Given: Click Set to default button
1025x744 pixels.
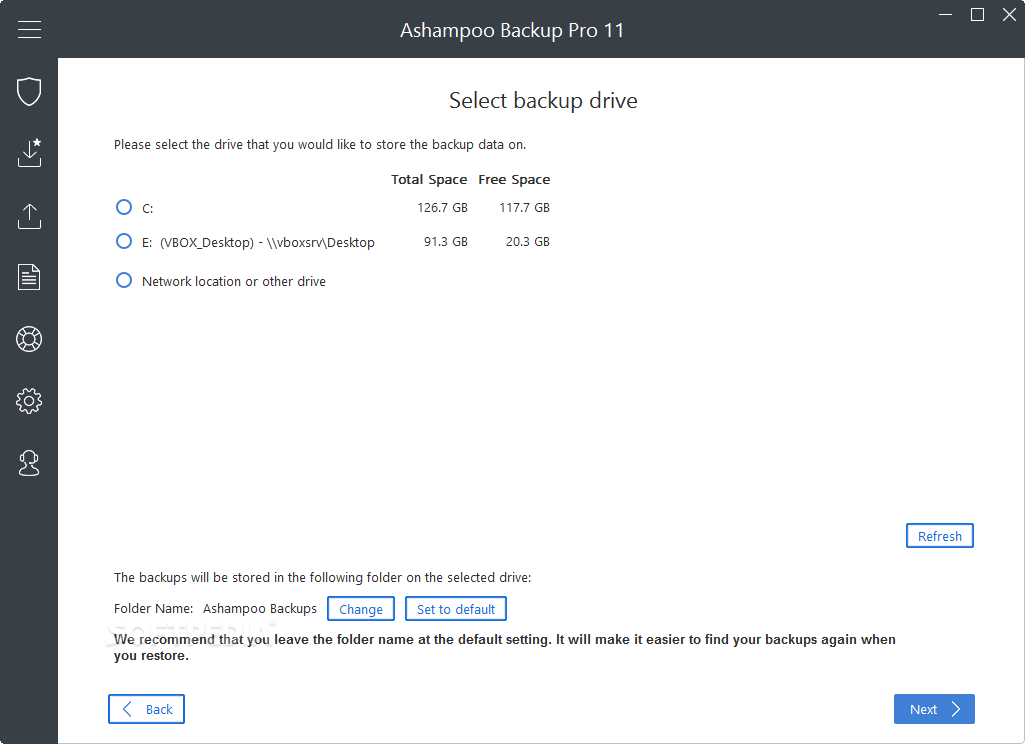Looking at the screenshot, I should tap(456, 609).
